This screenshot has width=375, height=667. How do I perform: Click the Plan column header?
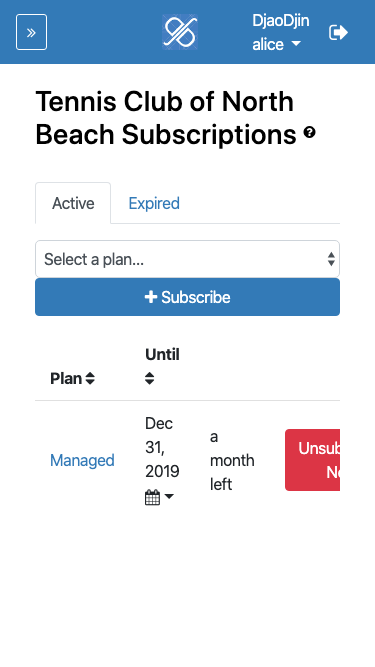(66, 378)
